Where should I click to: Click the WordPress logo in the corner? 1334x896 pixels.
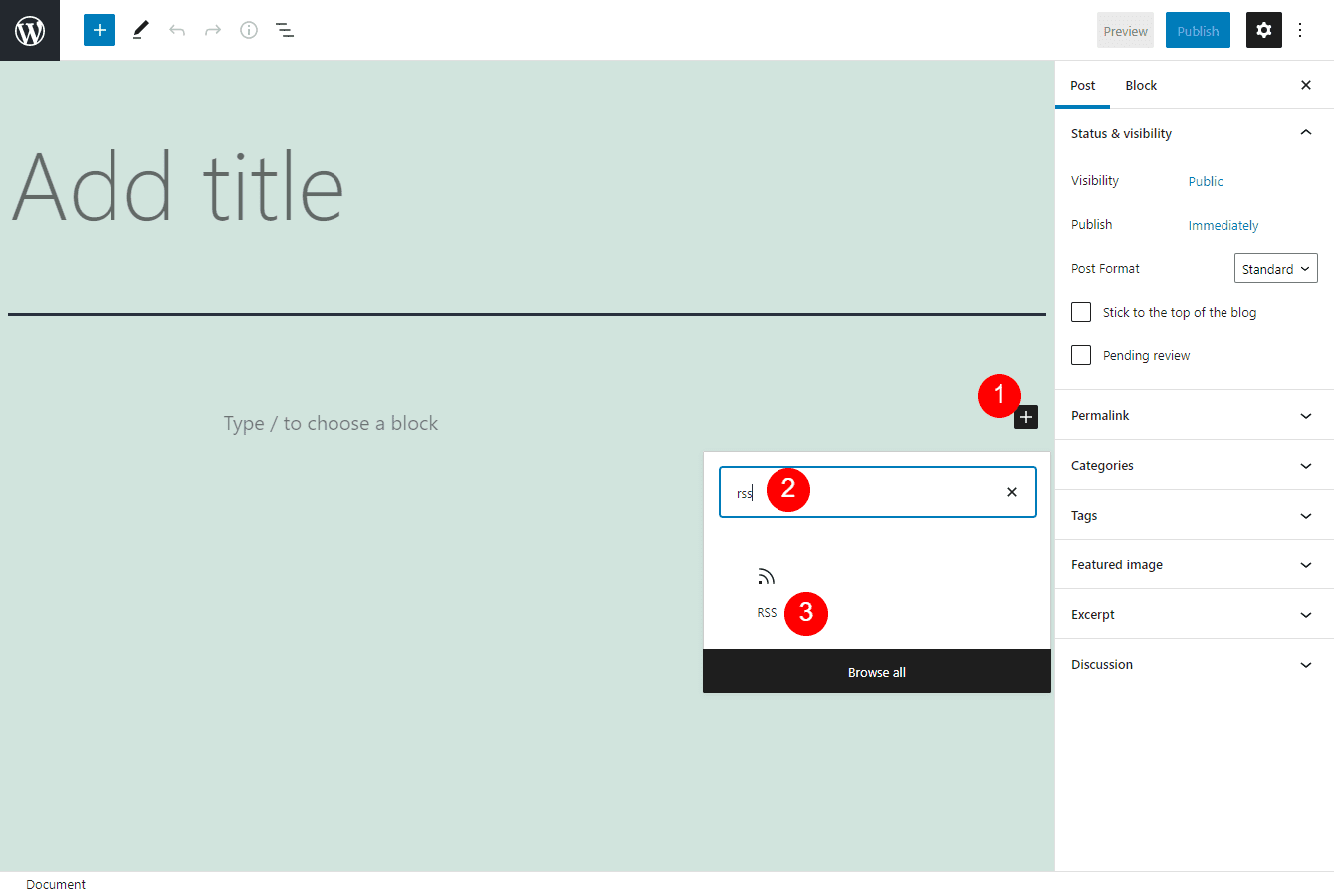(x=29, y=30)
